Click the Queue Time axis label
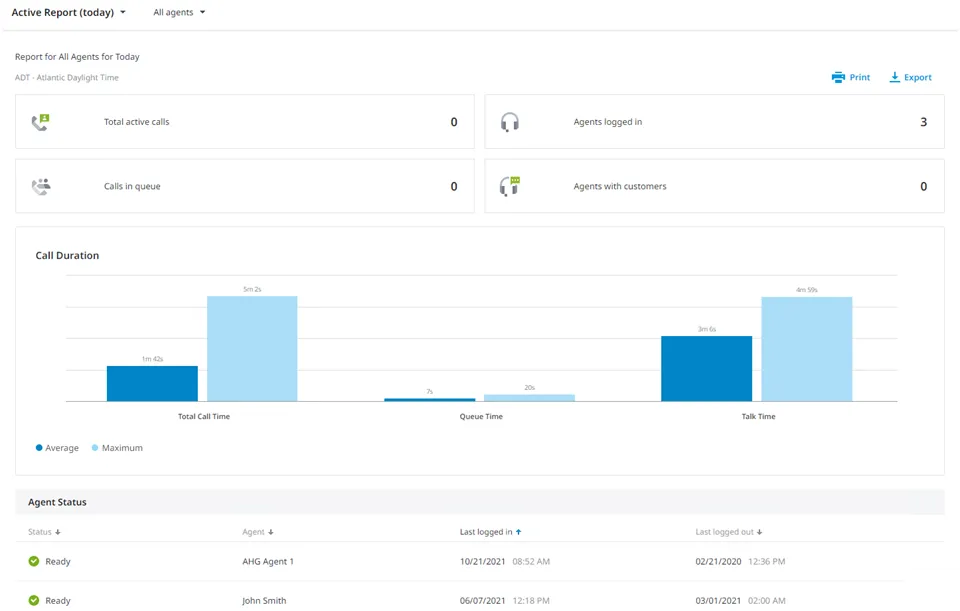The image size is (960, 611). tap(481, 416)
